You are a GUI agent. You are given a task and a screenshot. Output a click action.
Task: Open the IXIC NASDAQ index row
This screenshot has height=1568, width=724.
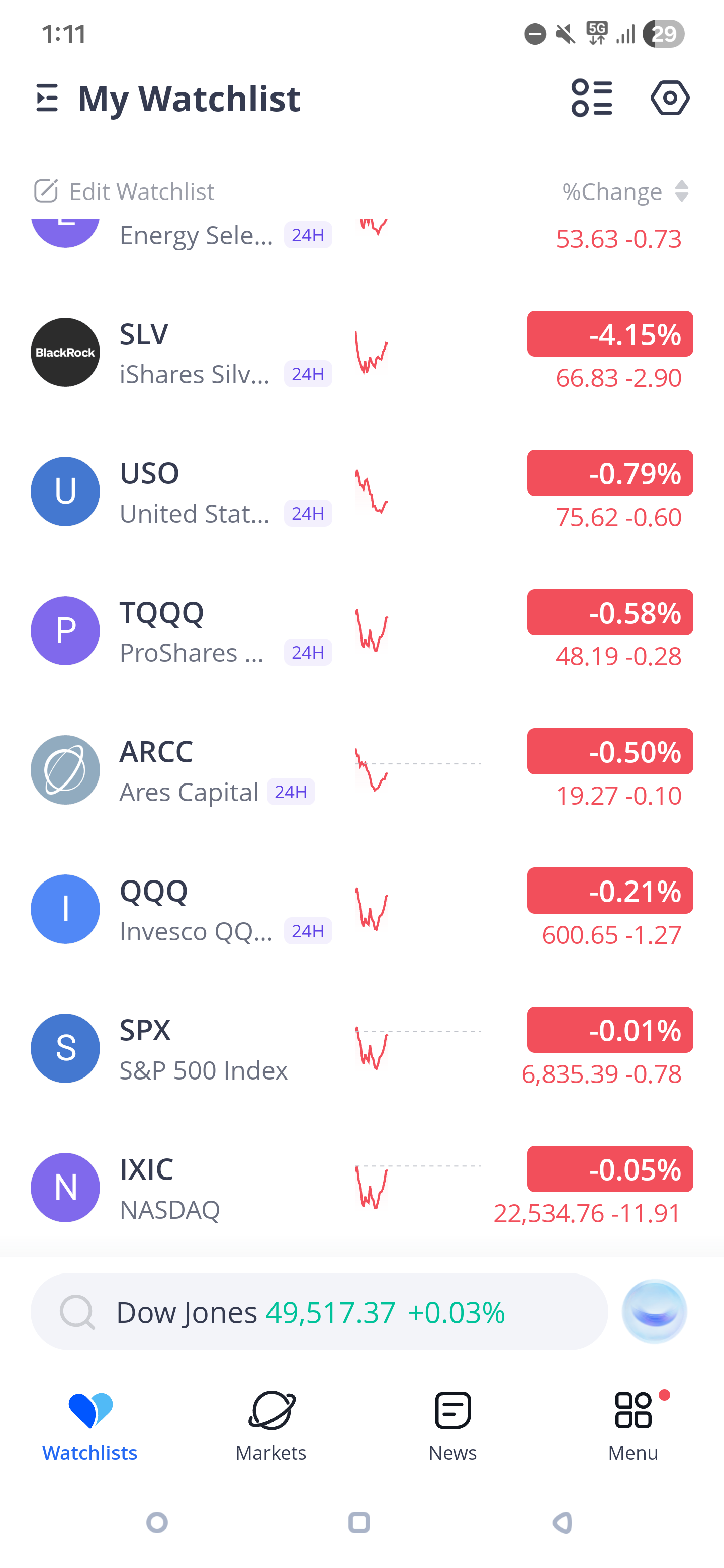[195, 1188]
